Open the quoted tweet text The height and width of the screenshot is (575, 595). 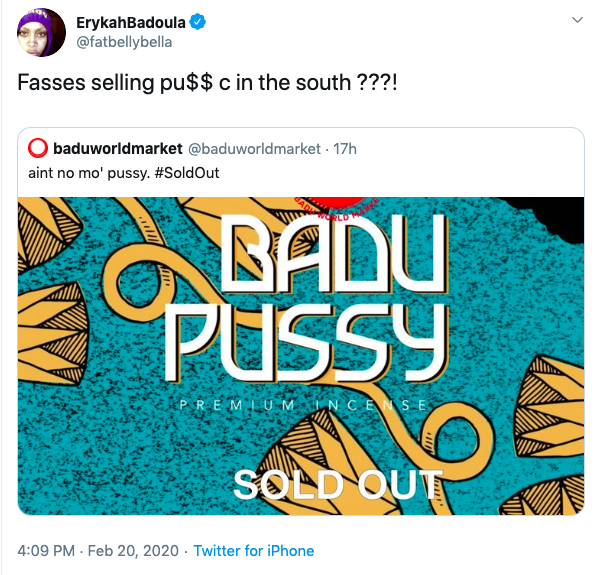124,173
